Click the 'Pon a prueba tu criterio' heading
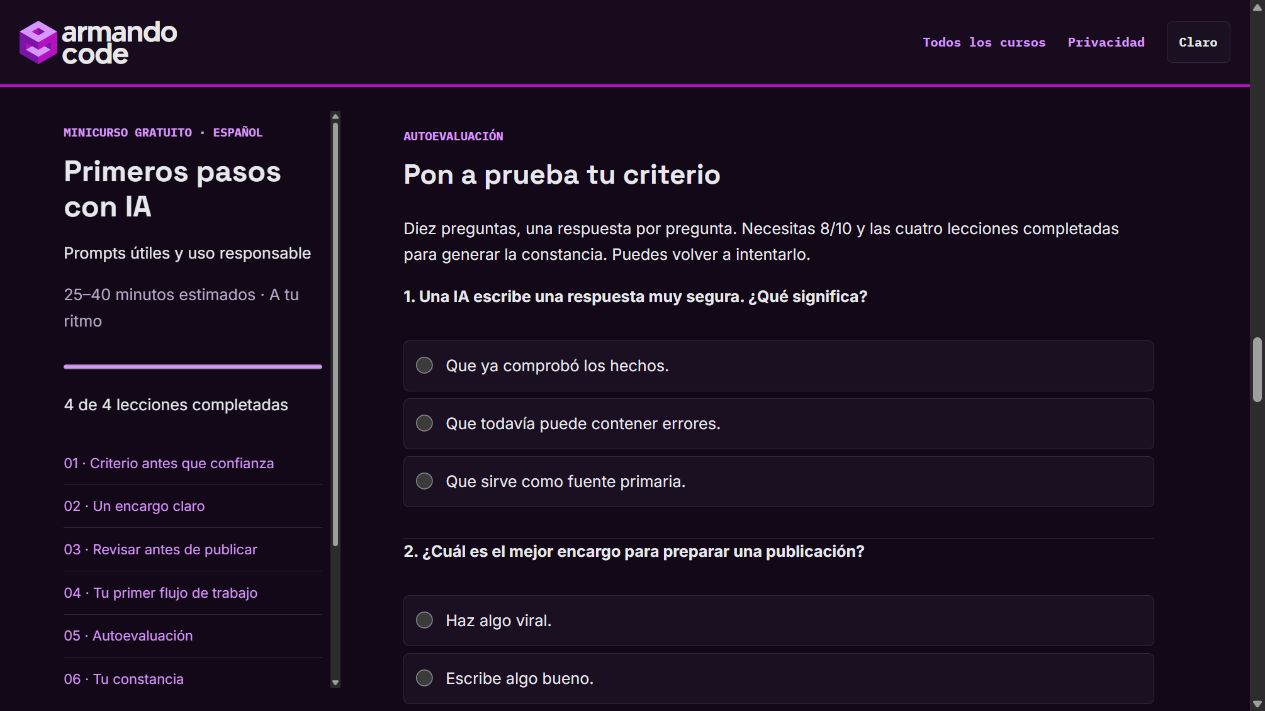Viewport: 1265px width, 711px height. click(562, 175)
